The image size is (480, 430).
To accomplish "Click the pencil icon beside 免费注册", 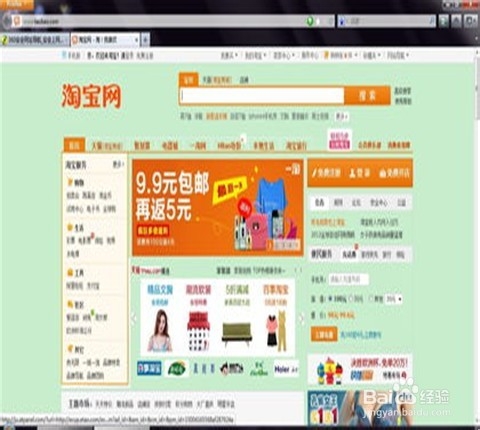I will (x=314, y=173).
